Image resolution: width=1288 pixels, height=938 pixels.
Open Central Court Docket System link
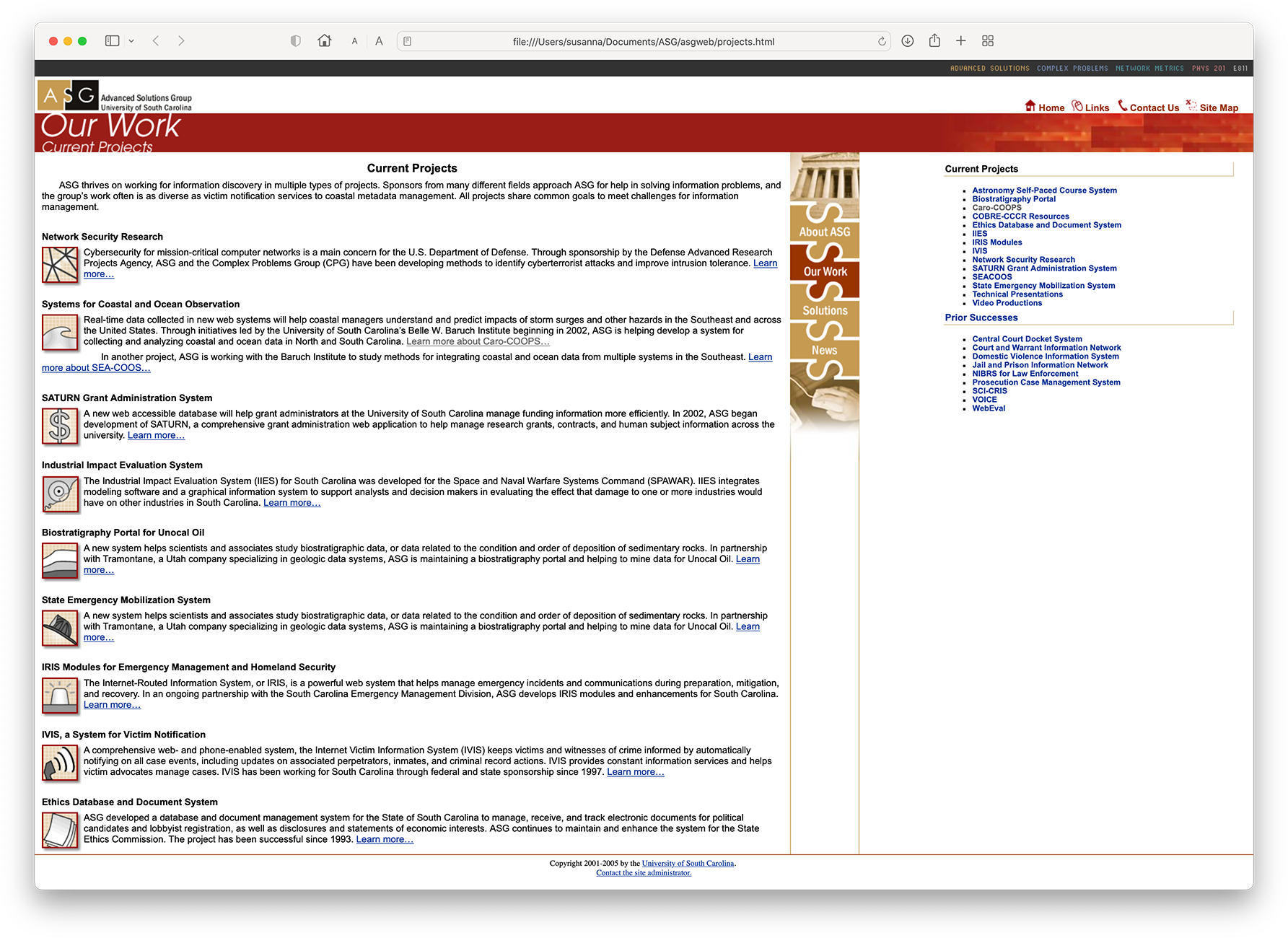(x=1027, y=339)
